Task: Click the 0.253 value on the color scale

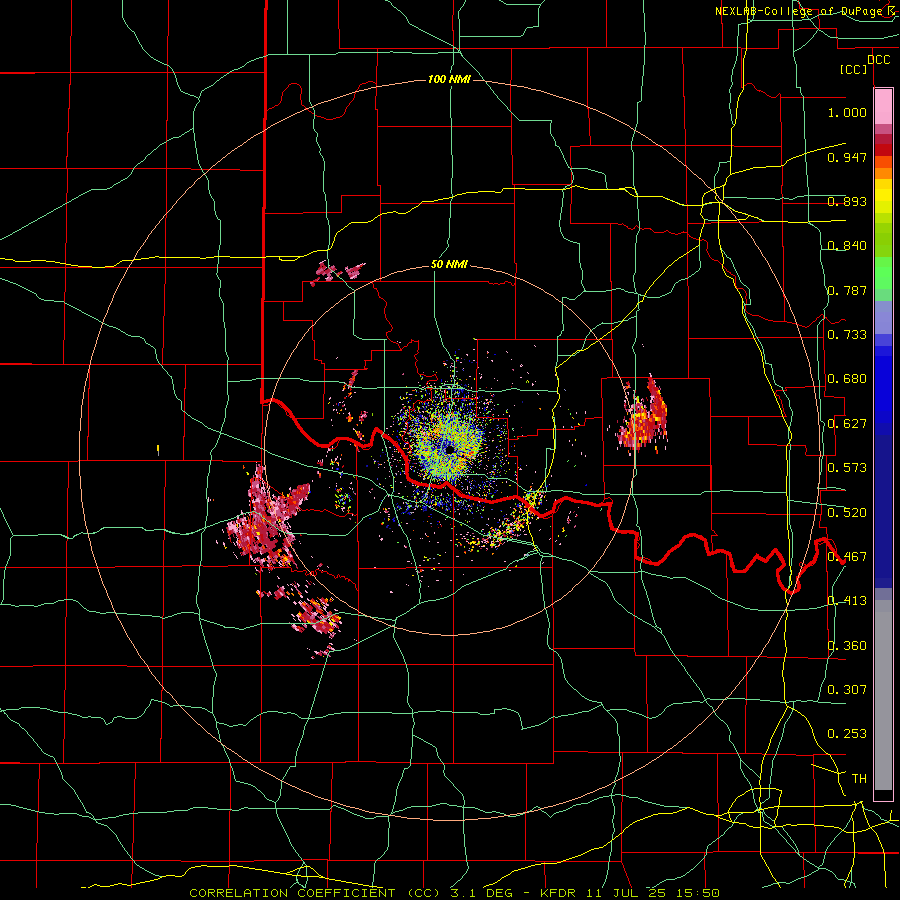Action: 847,734
